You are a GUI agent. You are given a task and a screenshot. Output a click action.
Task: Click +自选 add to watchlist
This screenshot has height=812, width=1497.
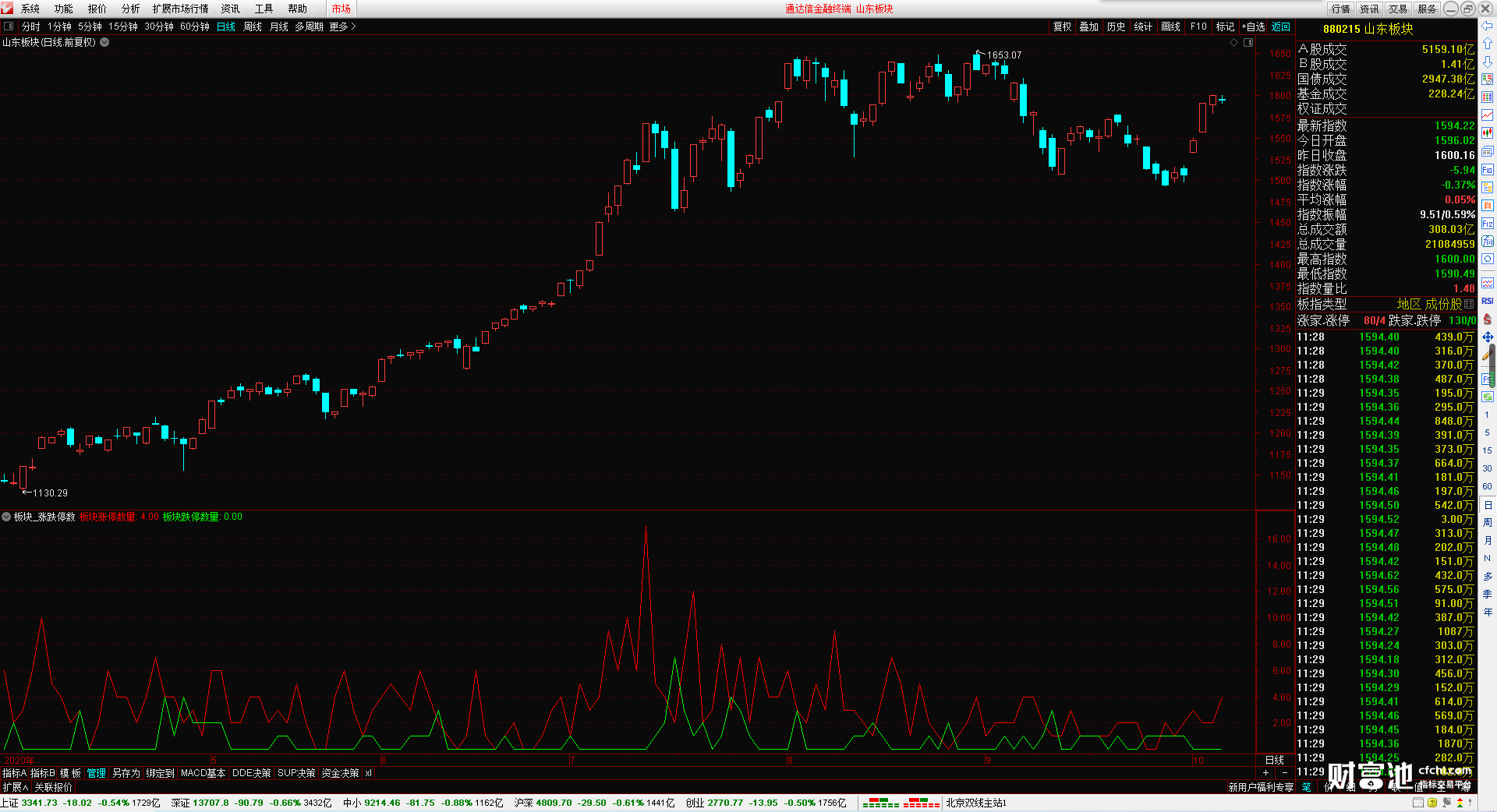point(1254,26)
